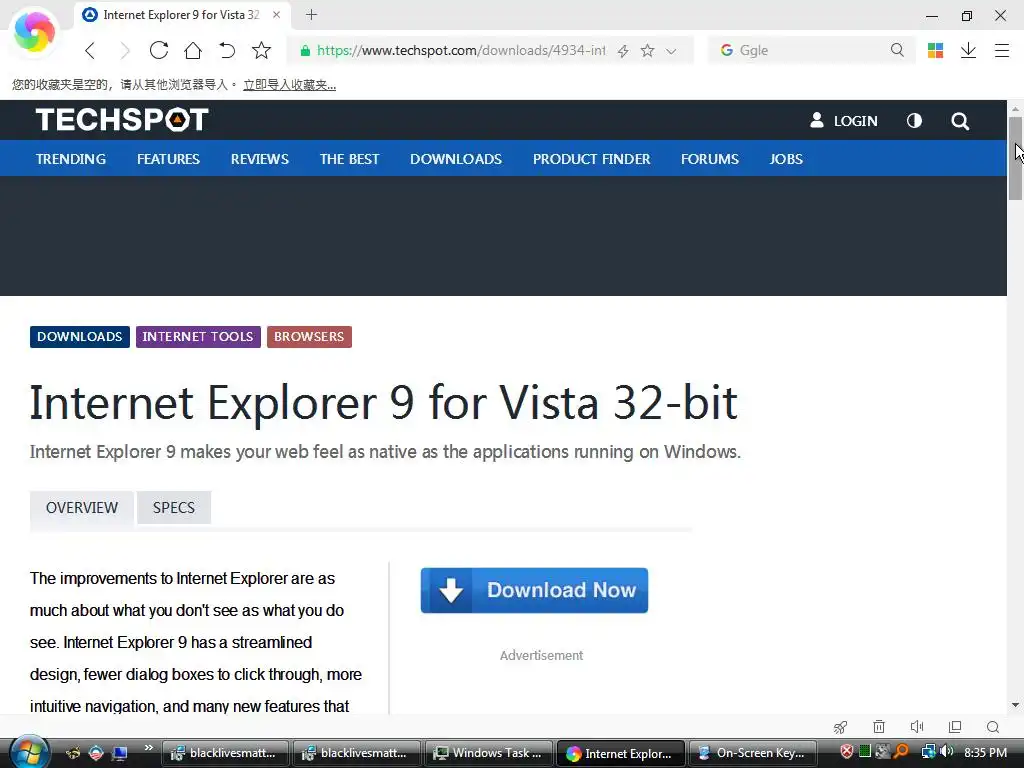The image size is (1024, 768).
Task: Open the PRODUCT FINDER menu
Action: (592, 159)
